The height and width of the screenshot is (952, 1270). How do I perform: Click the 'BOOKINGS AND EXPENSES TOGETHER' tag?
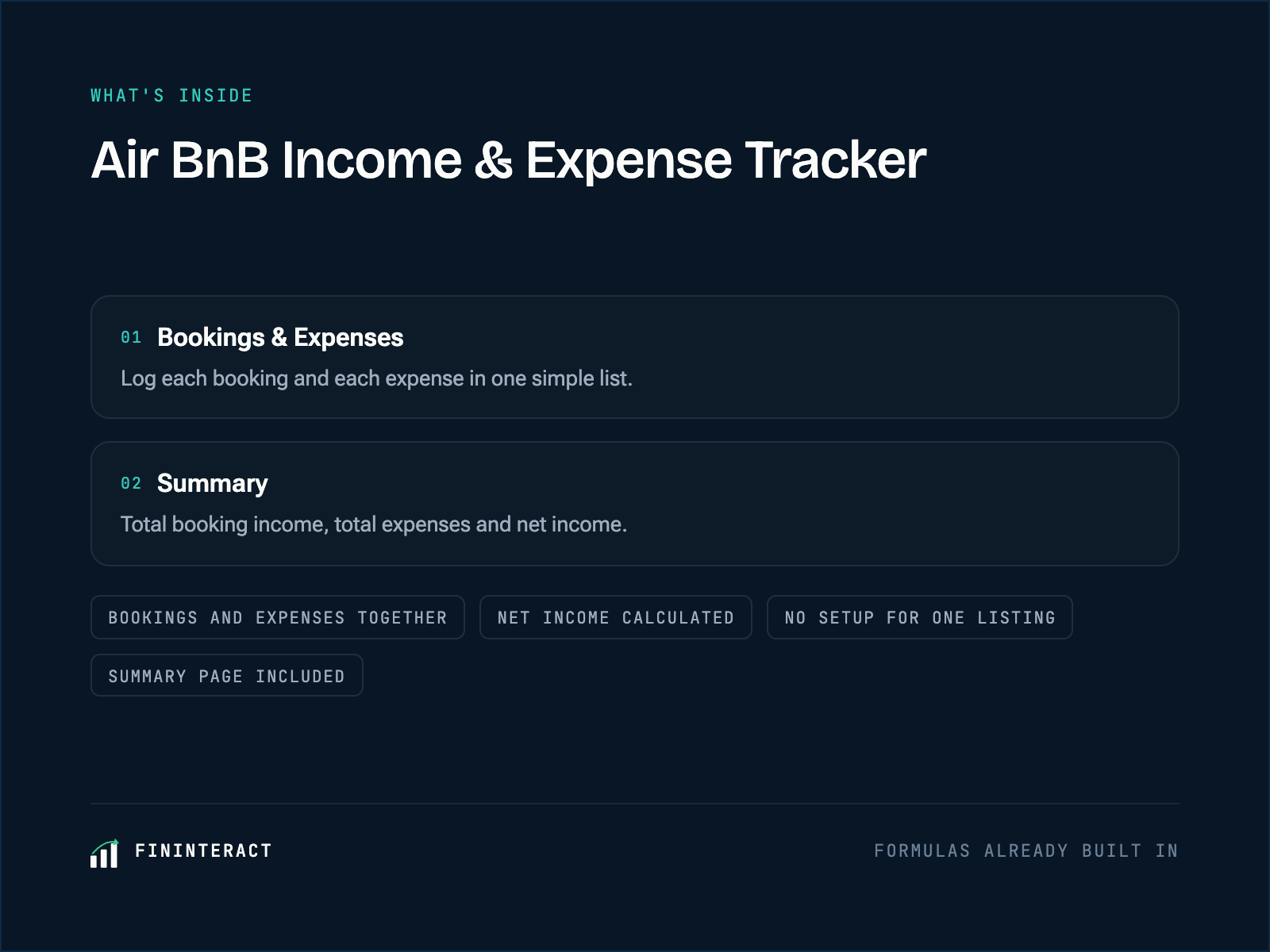tap(278, 617)
